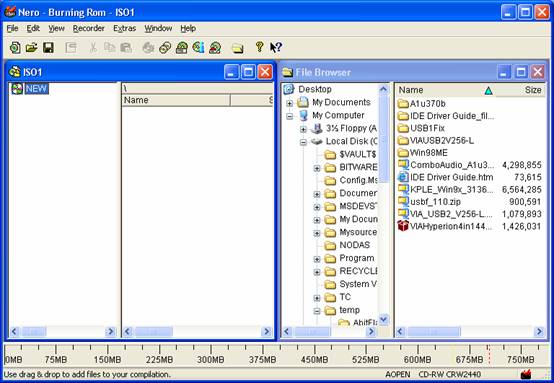Select the USB1Fix folder in the file list
The height and width of the screenshot is (383, 554).
[x=421, y=128]
